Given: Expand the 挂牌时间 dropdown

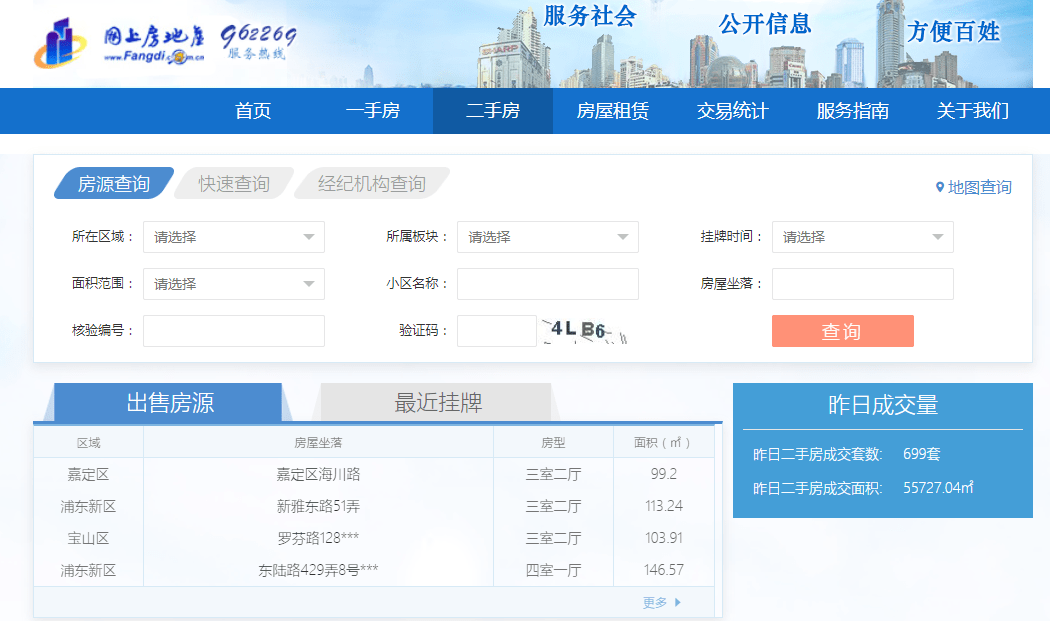Looking at the screenshot, I should point(862,237).
